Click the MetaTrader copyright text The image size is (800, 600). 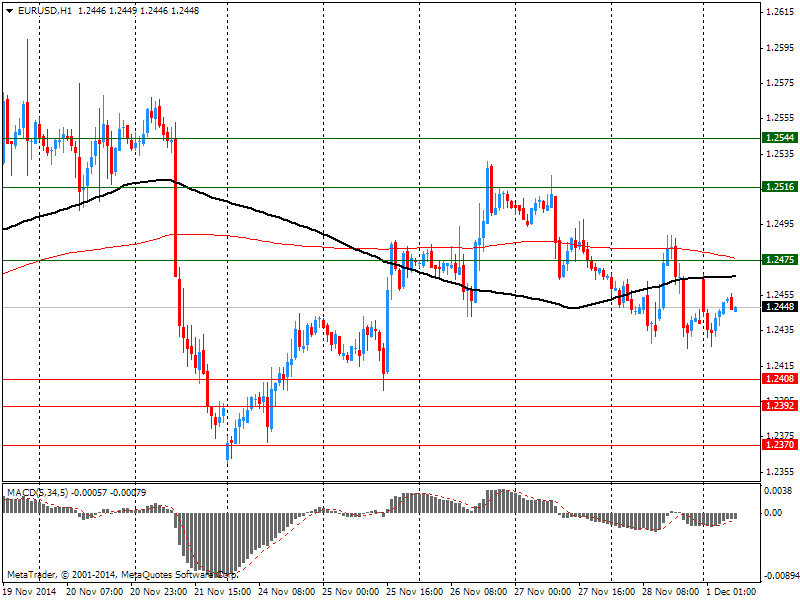point(122,575)
